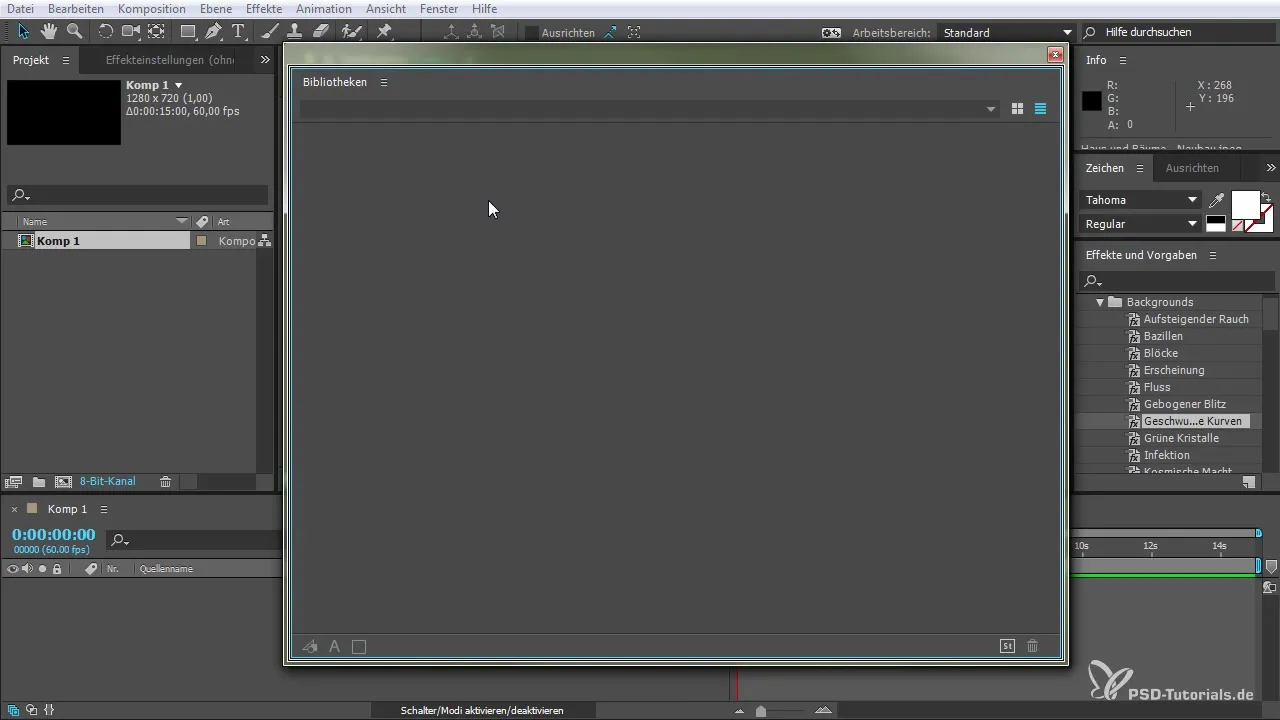Open the Regular font style dropdown

[1141, 224]
